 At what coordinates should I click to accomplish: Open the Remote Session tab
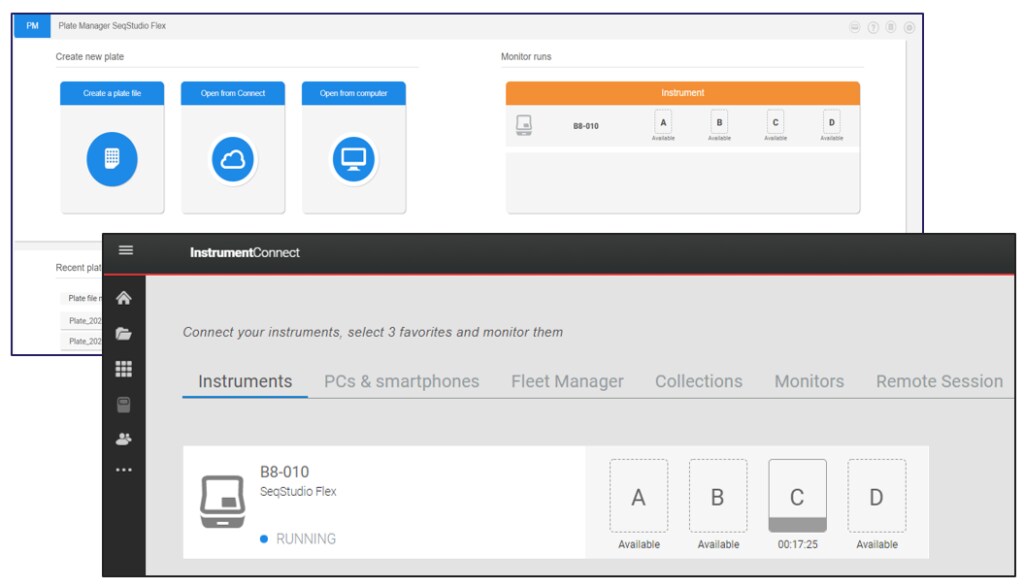[939, 382]
